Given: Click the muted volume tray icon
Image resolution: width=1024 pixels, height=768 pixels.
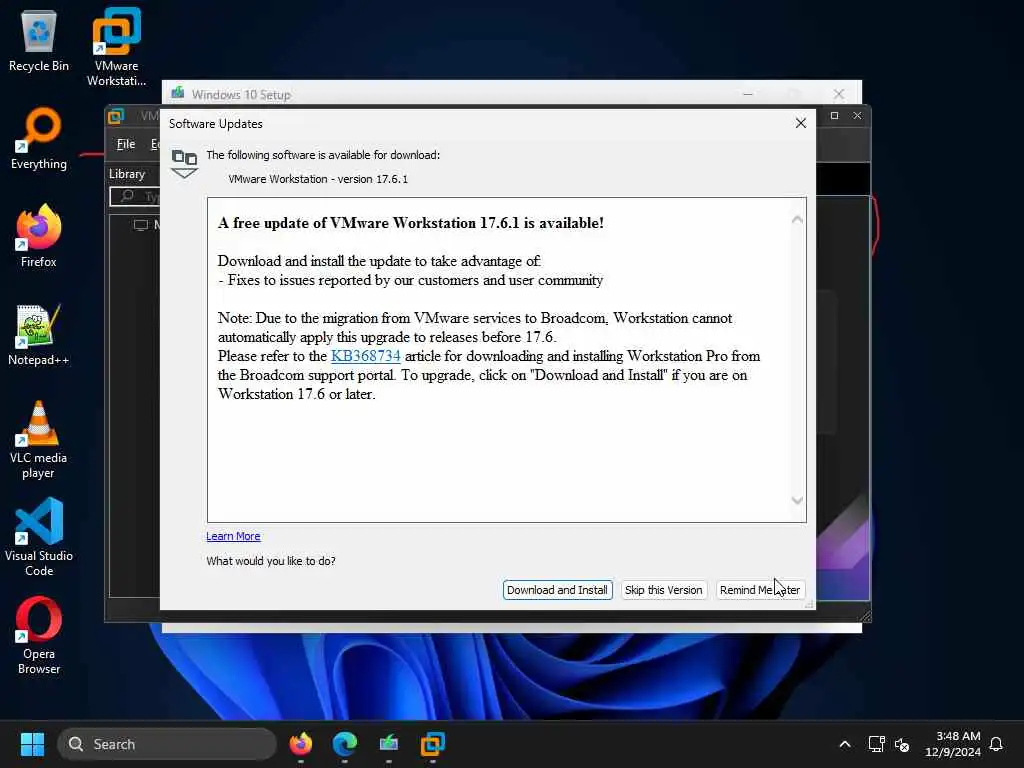Looking at the screenshot, I should [902, 744].
